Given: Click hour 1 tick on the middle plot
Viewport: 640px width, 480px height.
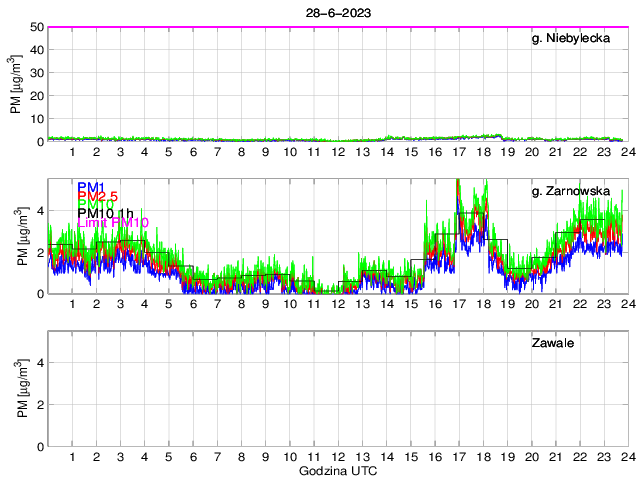Looking at the screenshot, I should [73, 304].
